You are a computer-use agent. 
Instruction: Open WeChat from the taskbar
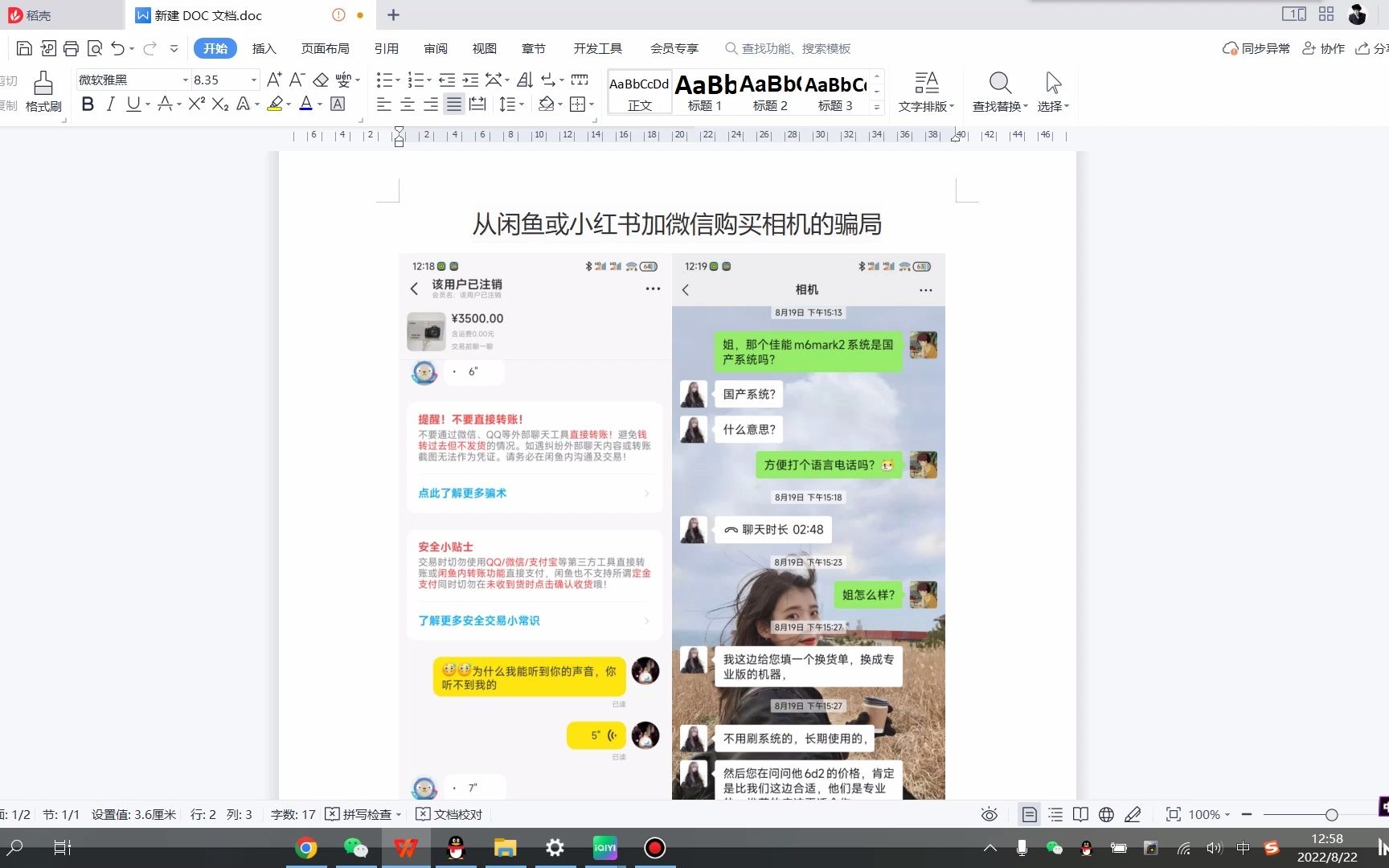point(355,848)
